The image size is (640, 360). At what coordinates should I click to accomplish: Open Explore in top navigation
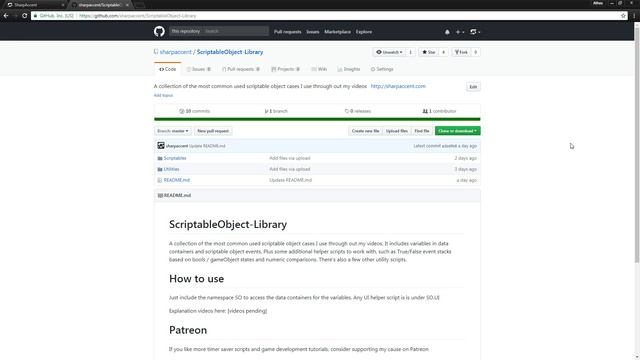click(364, 32)
